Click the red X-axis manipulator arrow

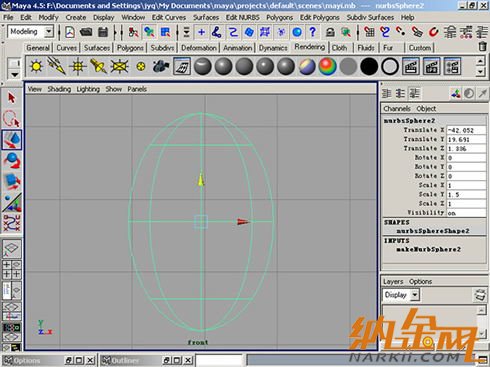coord(243,222)
